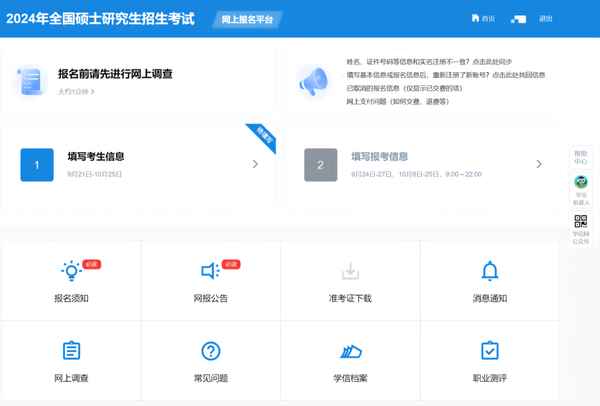Screen dimensions: 600x406
Task: Click the blue step number 1 box
Action: [37, 165]
